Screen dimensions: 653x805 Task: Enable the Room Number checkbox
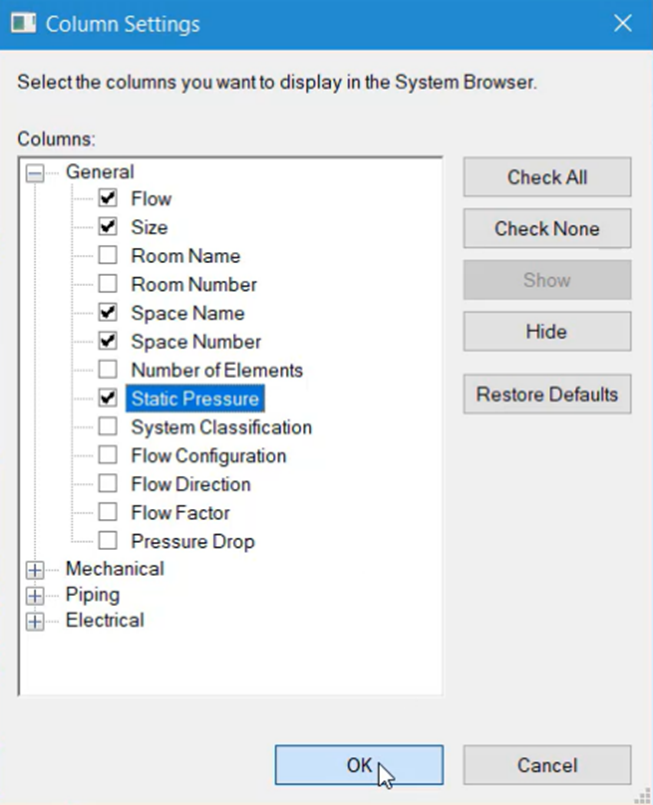108,283
